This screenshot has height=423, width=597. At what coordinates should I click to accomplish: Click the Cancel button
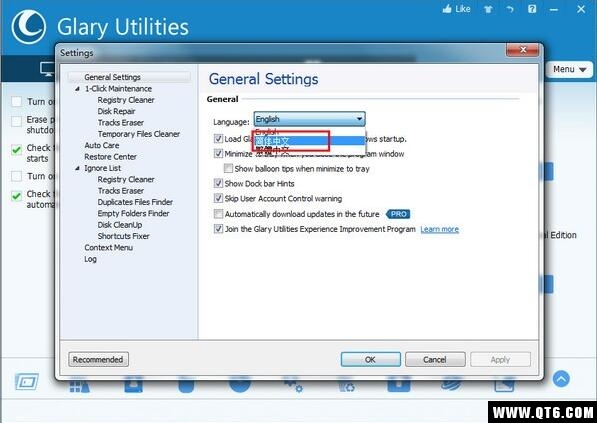pos(435,359)
